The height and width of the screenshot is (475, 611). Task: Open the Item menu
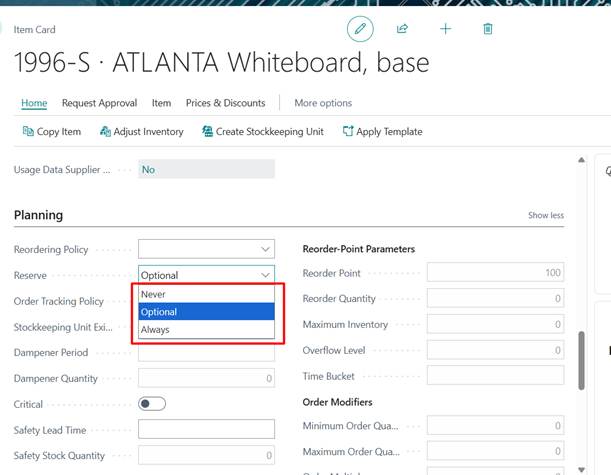coord(161,103)
